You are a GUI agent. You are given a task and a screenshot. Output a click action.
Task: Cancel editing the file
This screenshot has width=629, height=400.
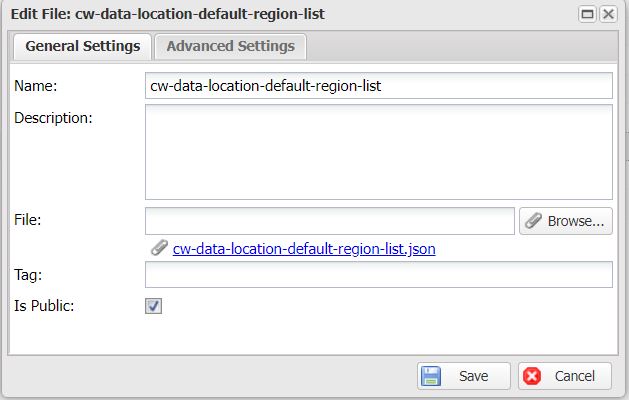(564, 376)
